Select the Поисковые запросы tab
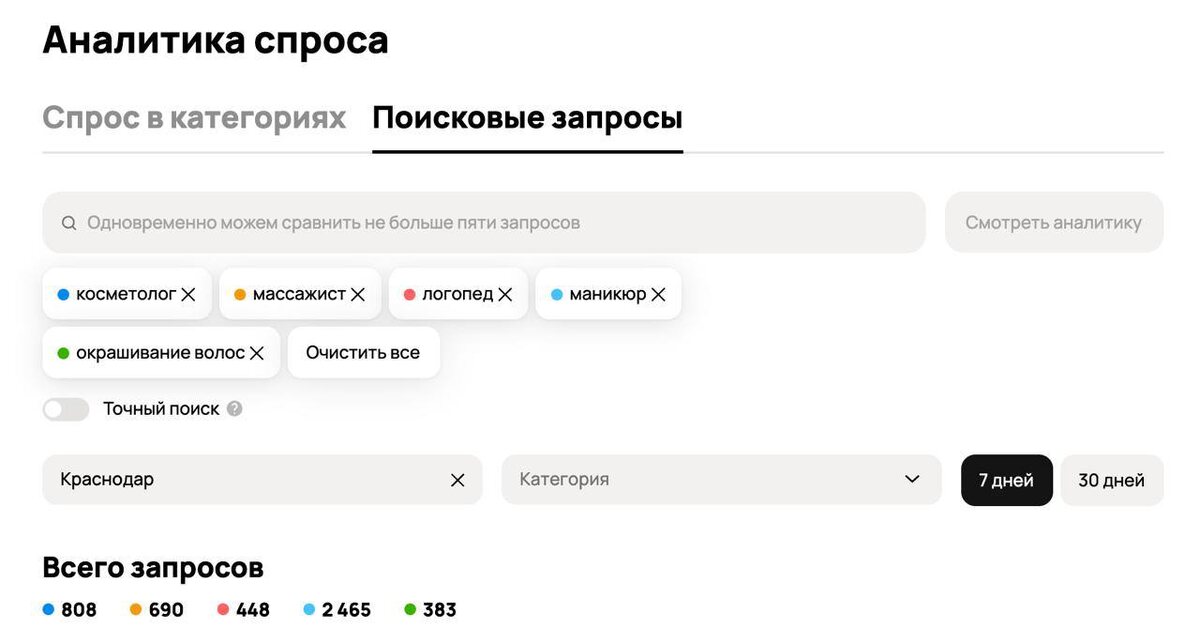 [527, 117]
